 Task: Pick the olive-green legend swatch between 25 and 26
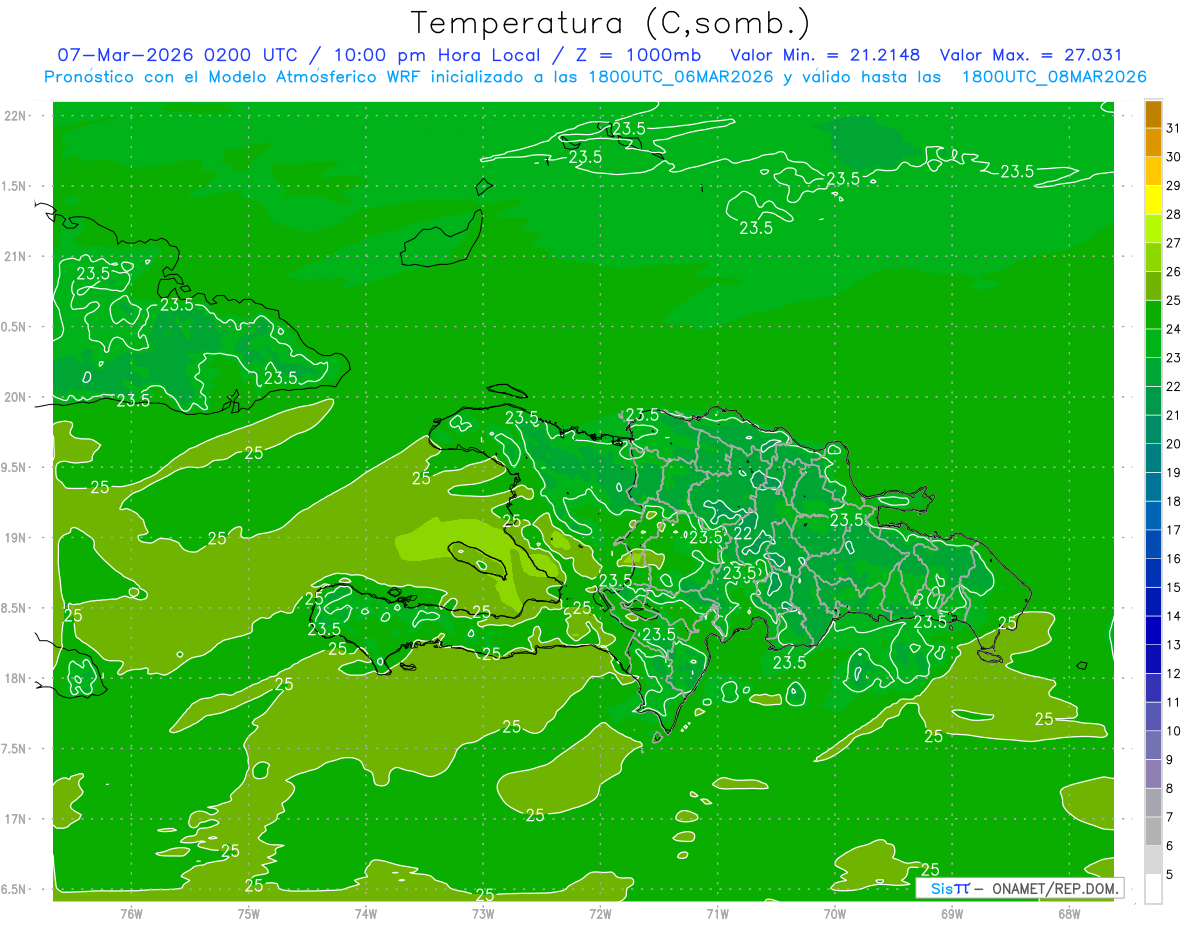[x=1153, y=286]
